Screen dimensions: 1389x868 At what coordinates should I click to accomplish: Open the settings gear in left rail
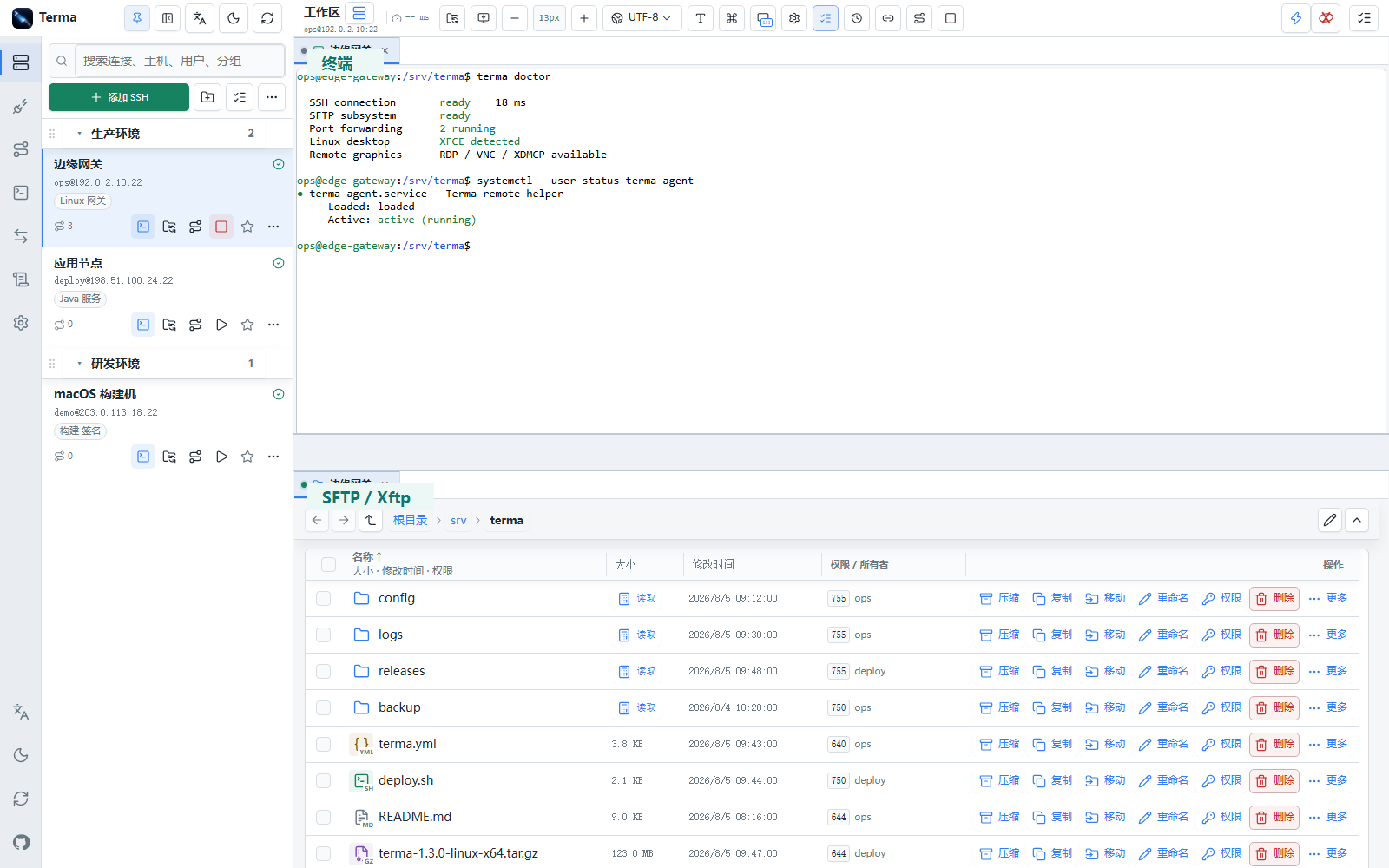pyautogui.click(x=21, y=323)
